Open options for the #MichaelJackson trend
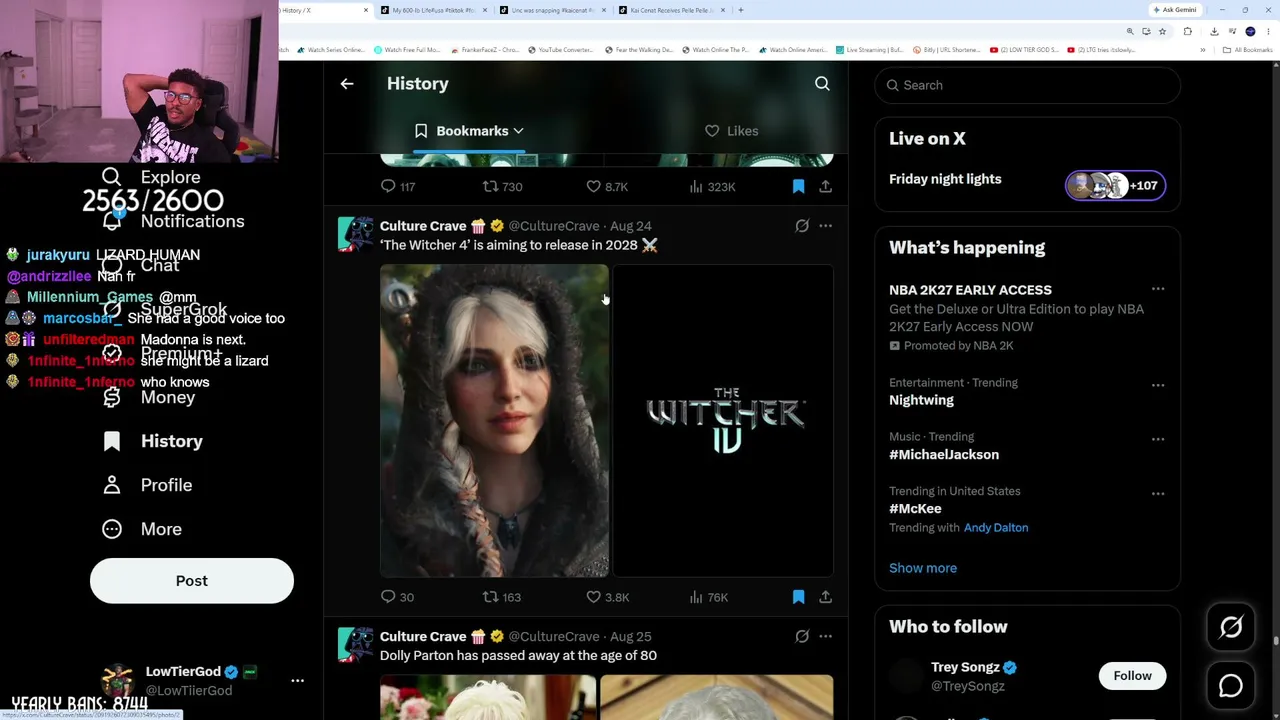Screen dimensions: 1280x720 pos(1158,439)
